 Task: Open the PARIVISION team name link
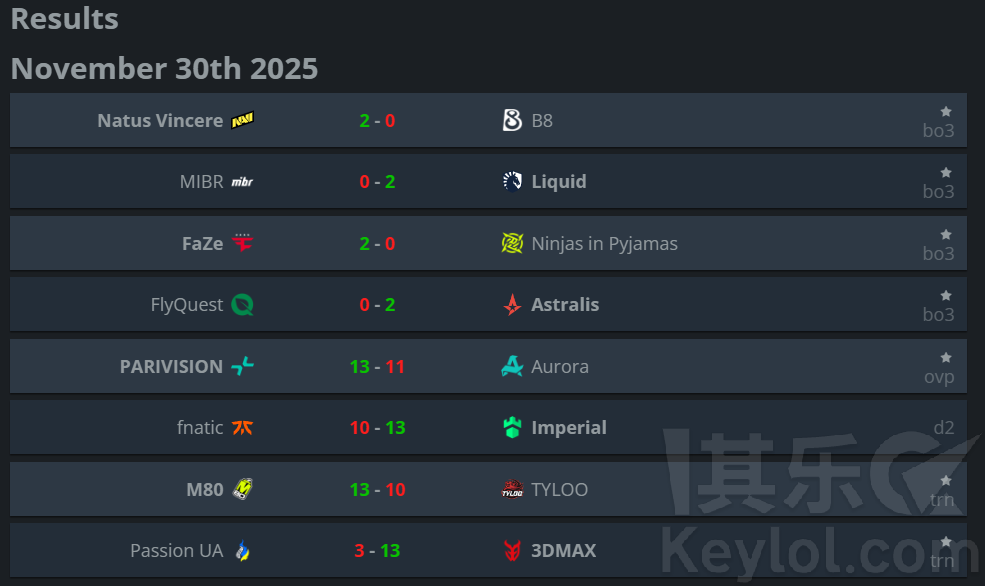(x=171, y=367)
